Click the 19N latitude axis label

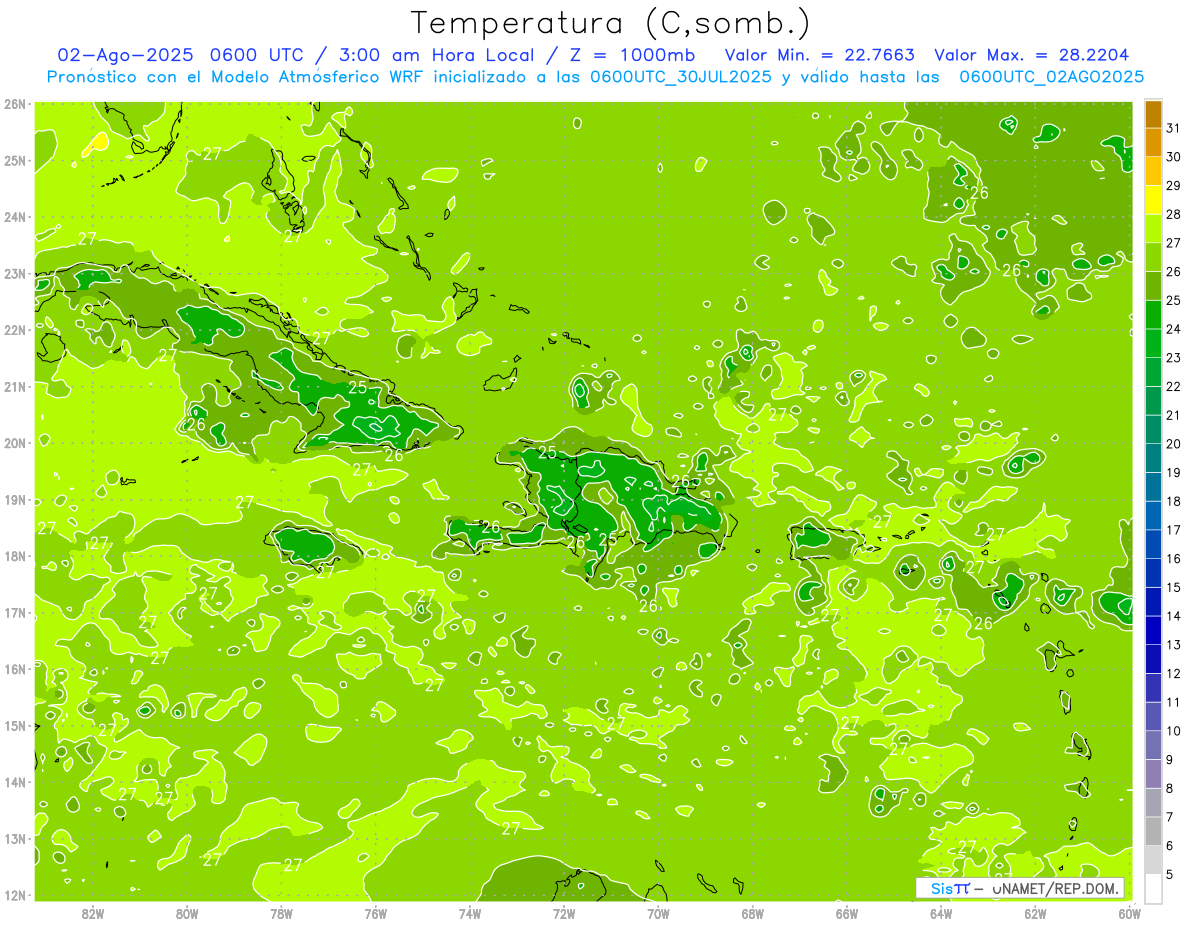(x=15, y=500)
